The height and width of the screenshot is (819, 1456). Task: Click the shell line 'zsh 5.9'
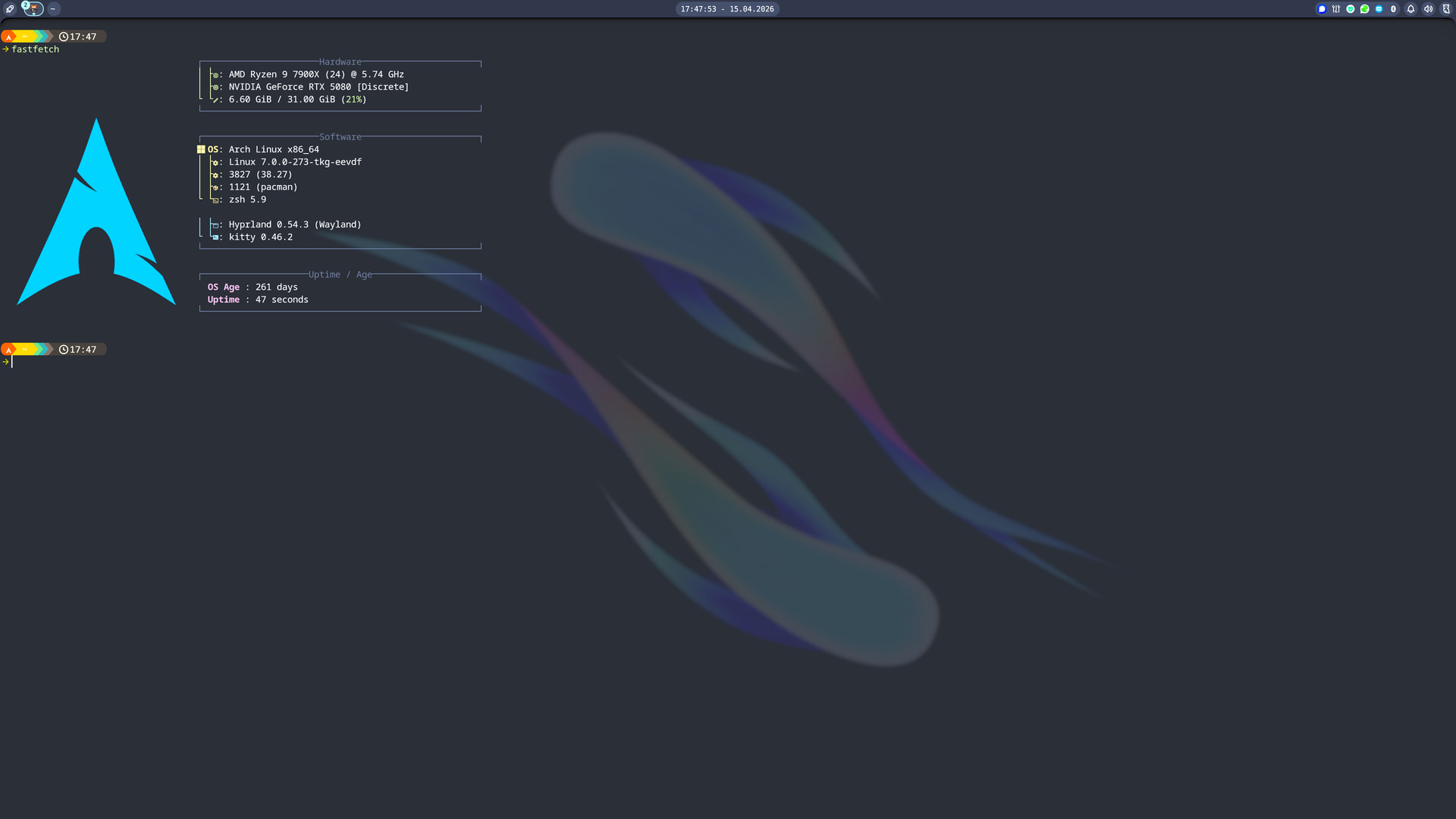247,199
